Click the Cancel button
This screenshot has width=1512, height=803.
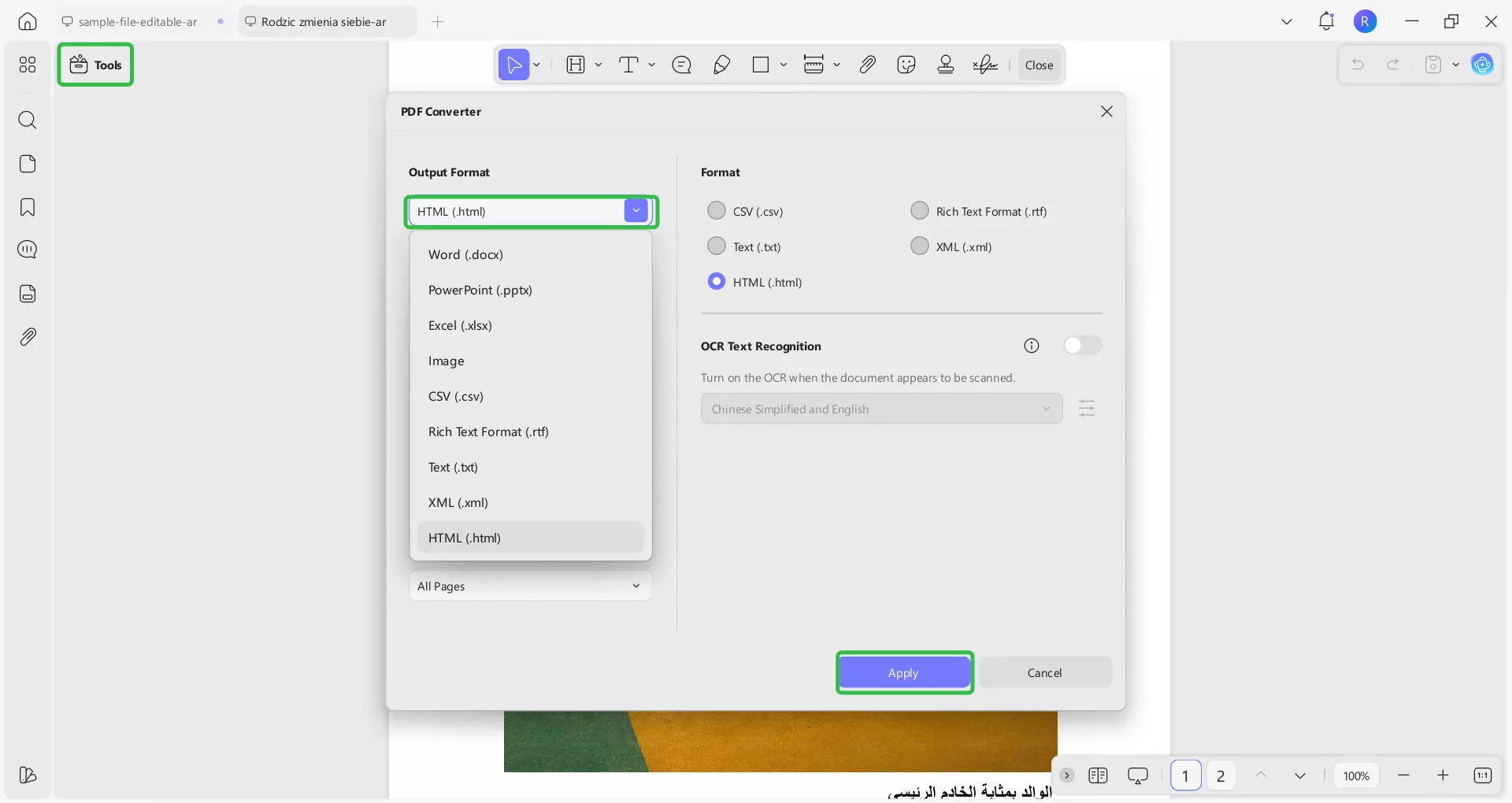[x=1045, y=672]
